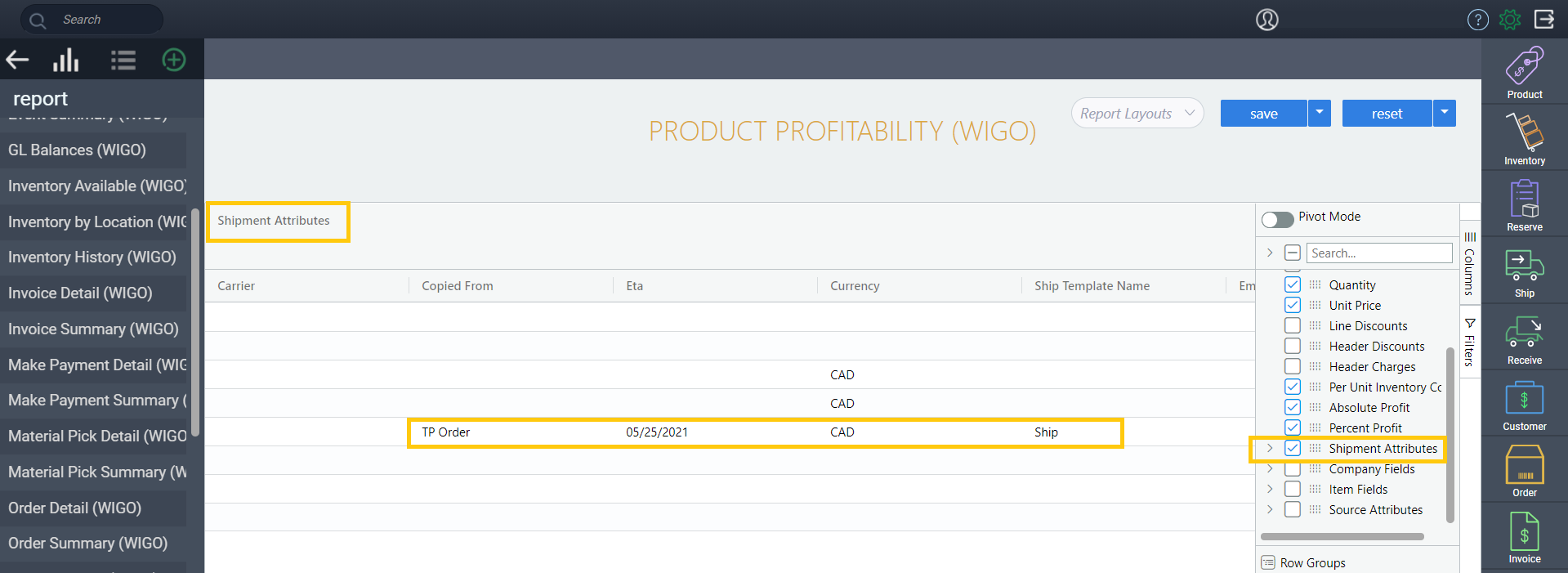Click the column list vertical scrollbar

click(1450, 435)
